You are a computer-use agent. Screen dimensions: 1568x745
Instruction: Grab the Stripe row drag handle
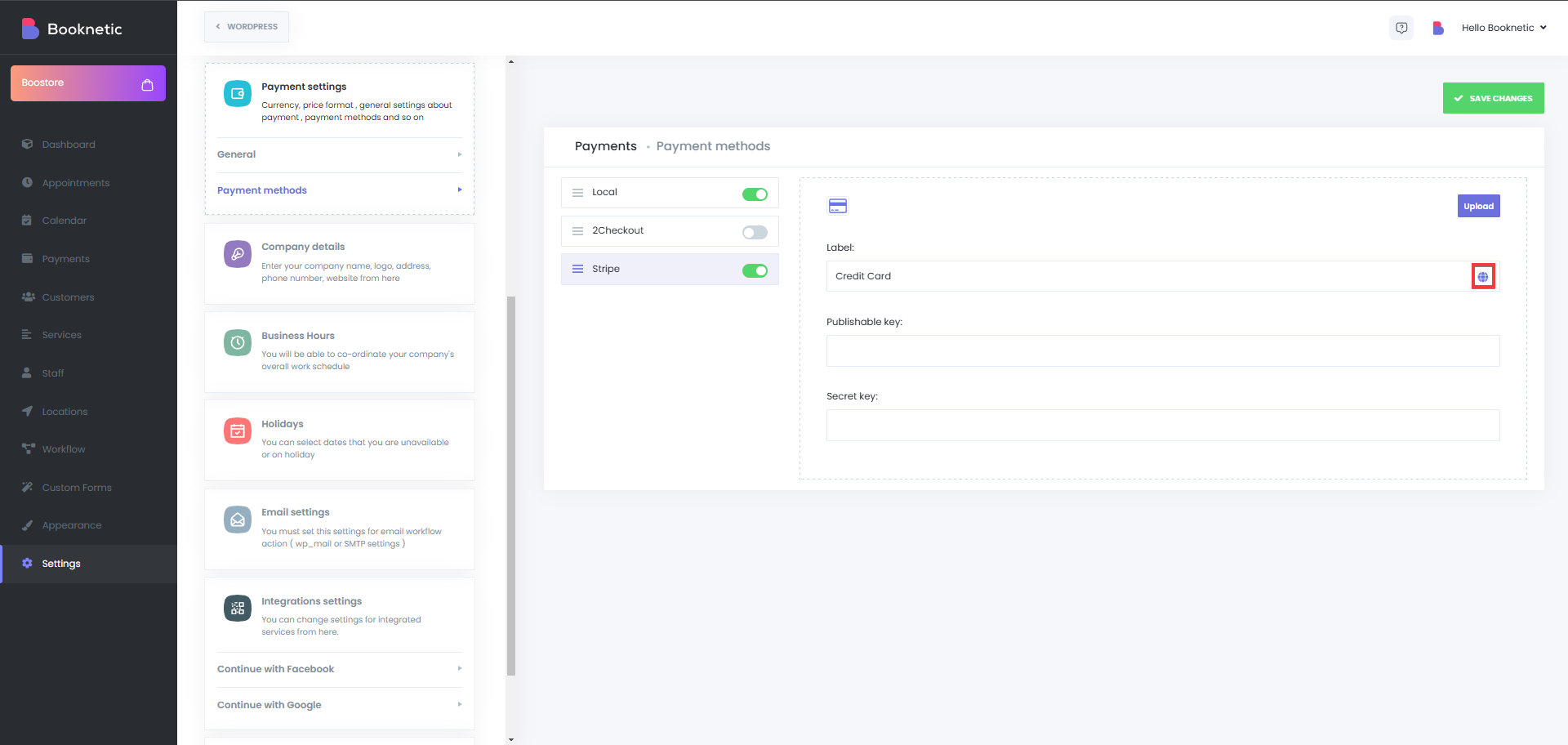point(577,269)
